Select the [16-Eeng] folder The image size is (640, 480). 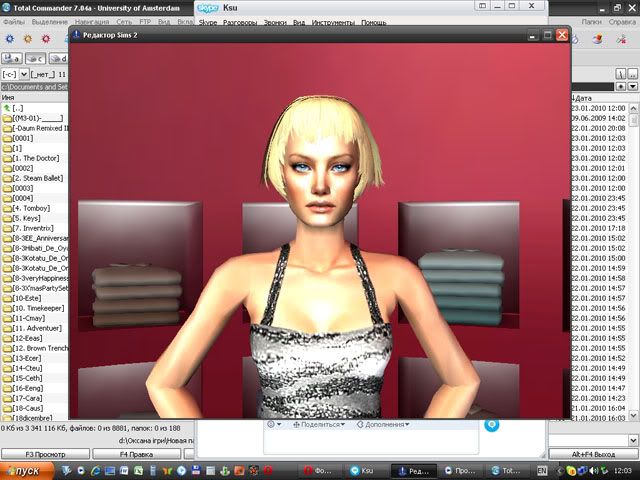point(23,388)
